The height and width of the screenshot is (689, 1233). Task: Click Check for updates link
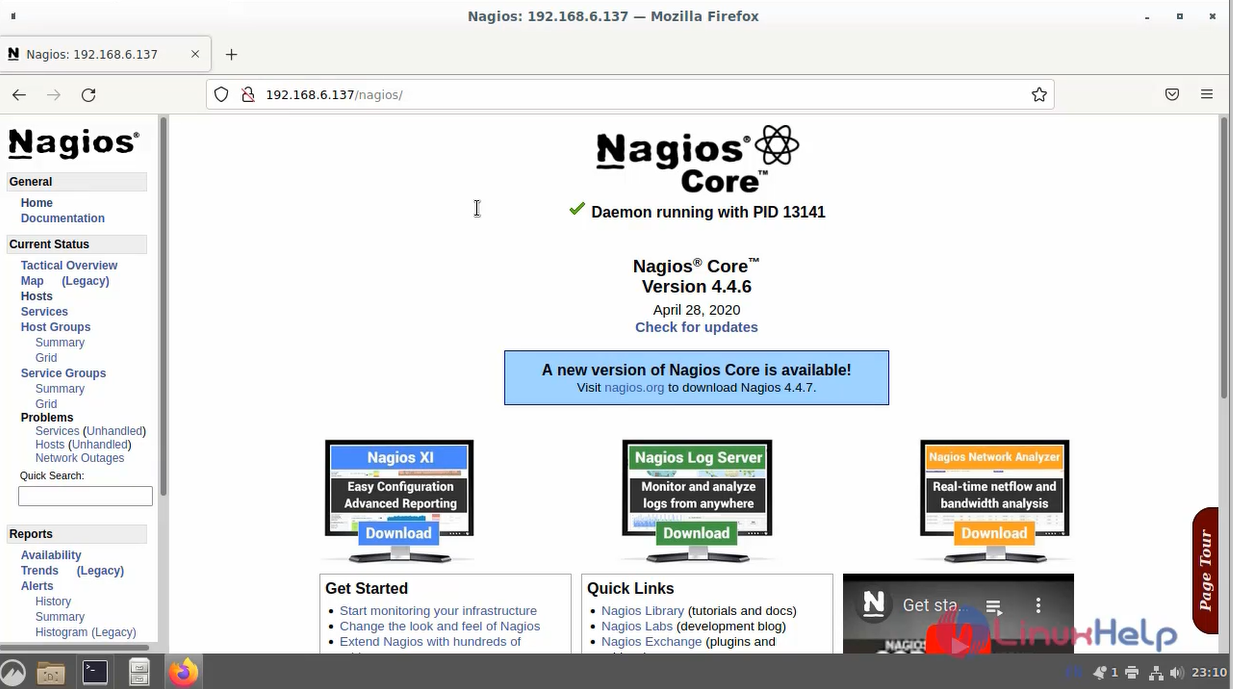(x=696, y=327)
